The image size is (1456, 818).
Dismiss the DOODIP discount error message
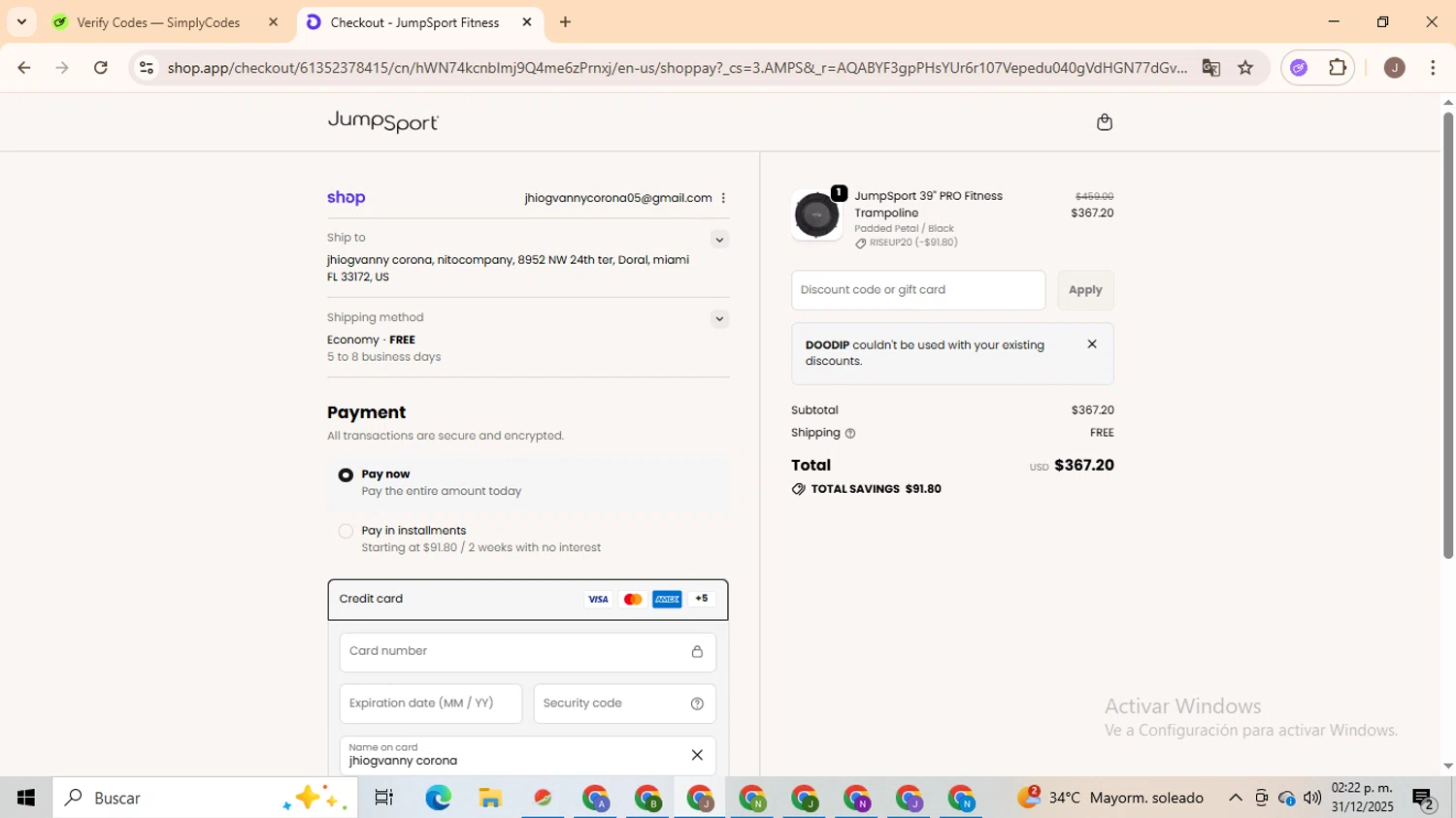pos(1092,344)
